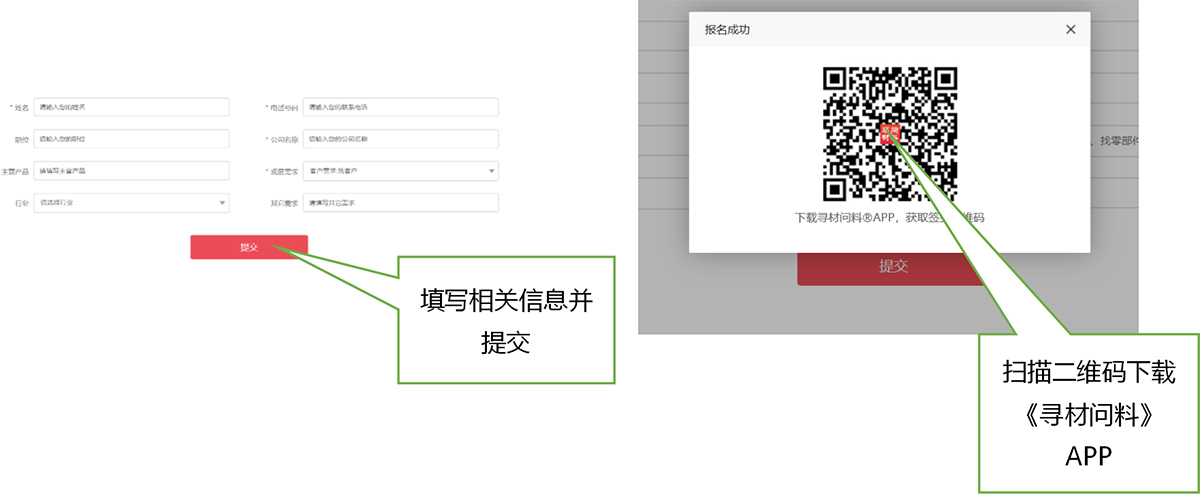1200x494 pixels.
Task: Click the red logo in QR code center
Action: pyautogui.click(x=890, y=134)
